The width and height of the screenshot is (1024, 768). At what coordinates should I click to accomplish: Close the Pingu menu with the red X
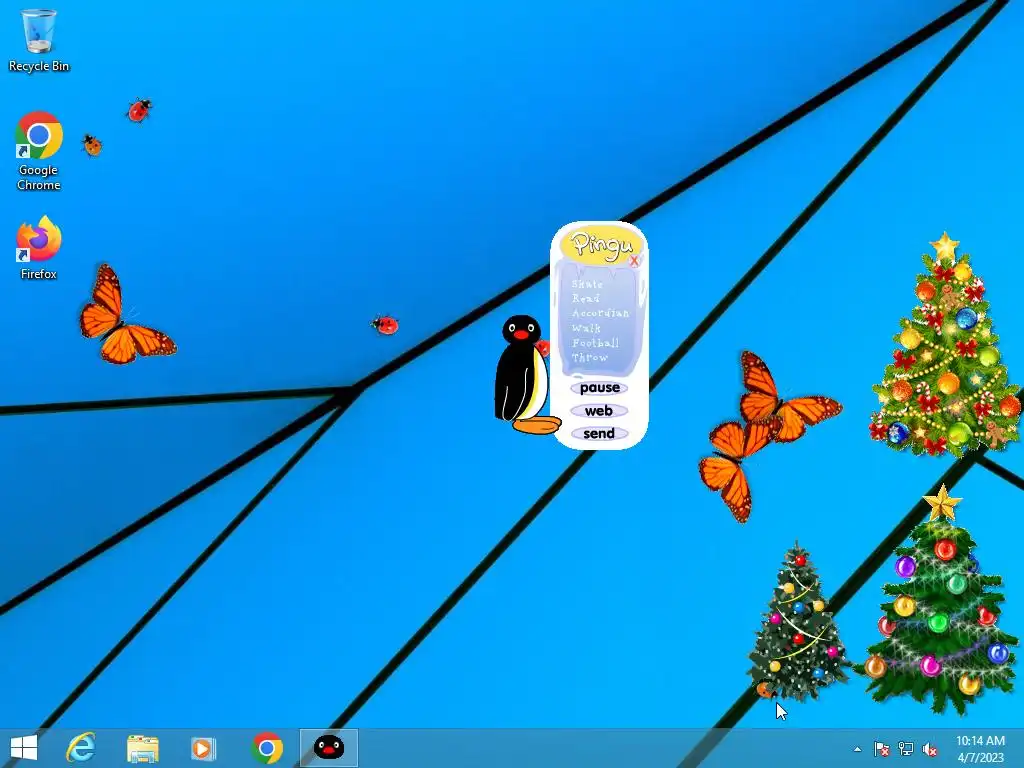point(634,261)
